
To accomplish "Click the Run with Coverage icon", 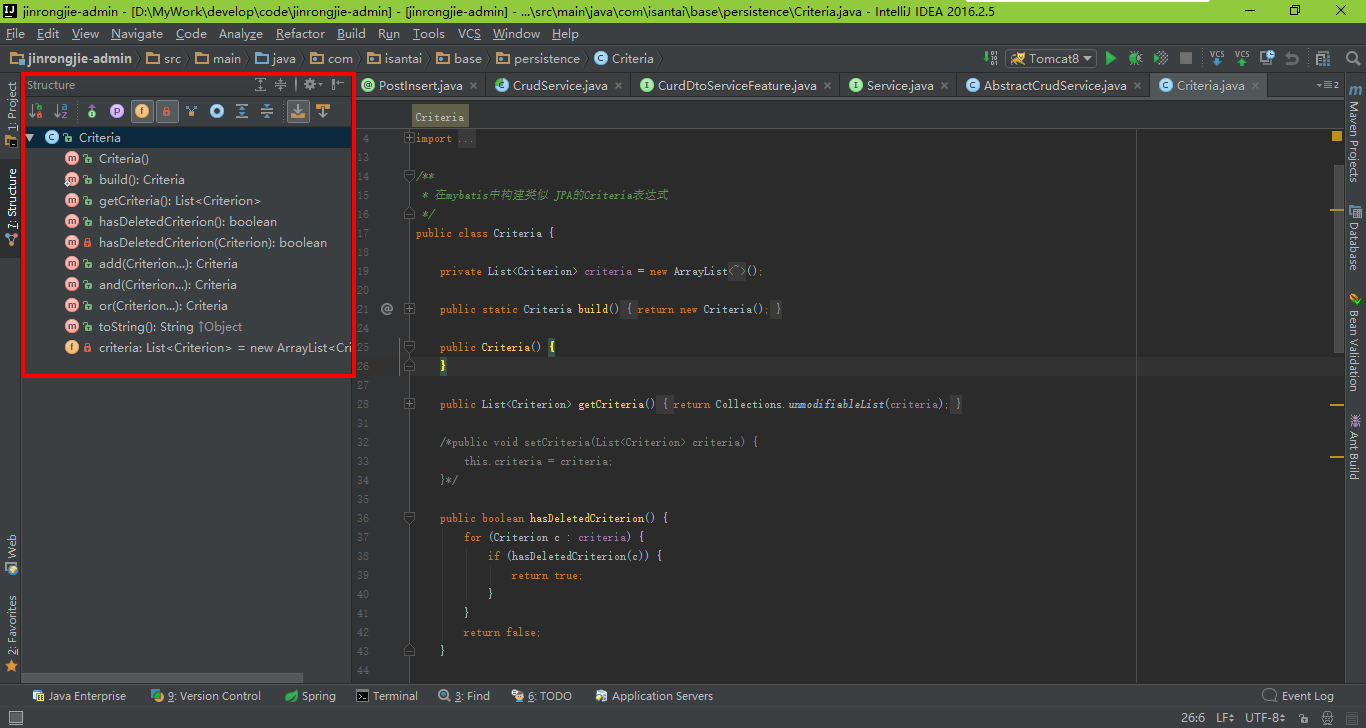I will (1160, 59).
